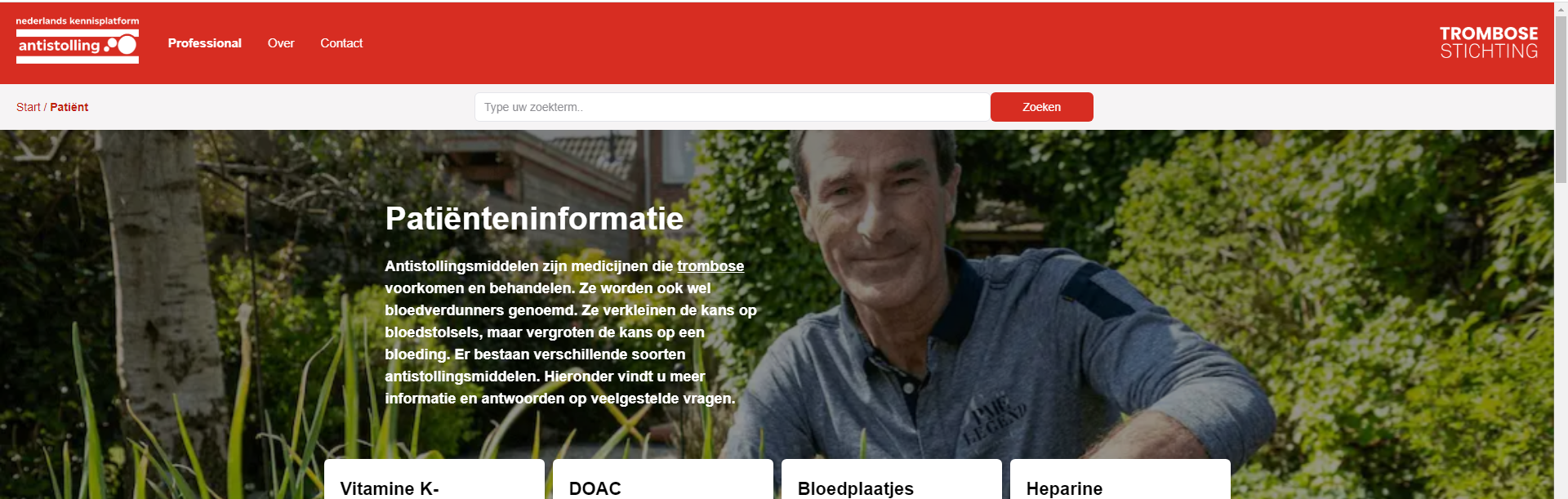Open the Bloedplaatjes card
Image resolution: width=1568 pixels, height=499 pixels.
pos(892,479)
